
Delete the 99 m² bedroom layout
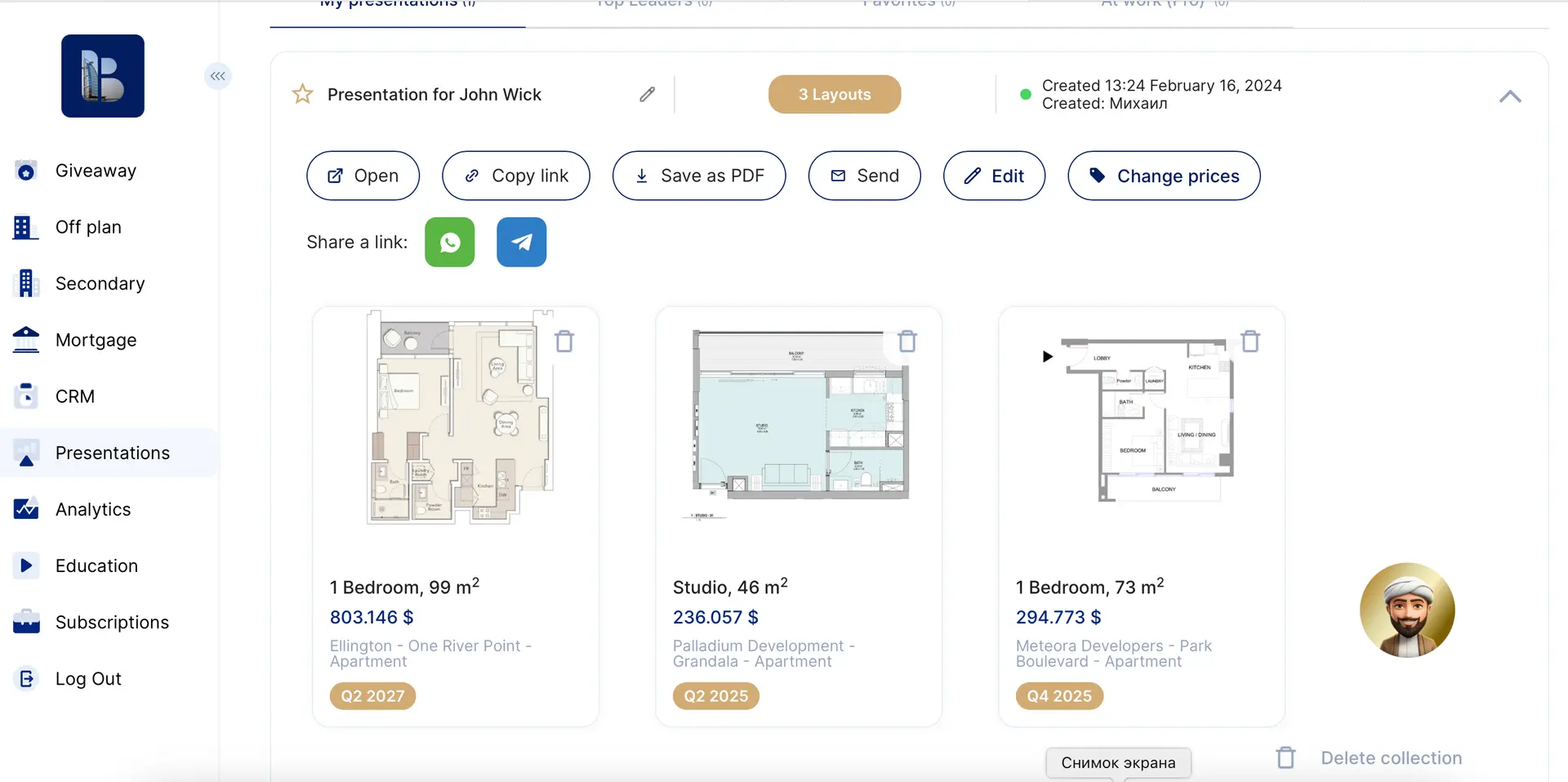tap(564, 341)
